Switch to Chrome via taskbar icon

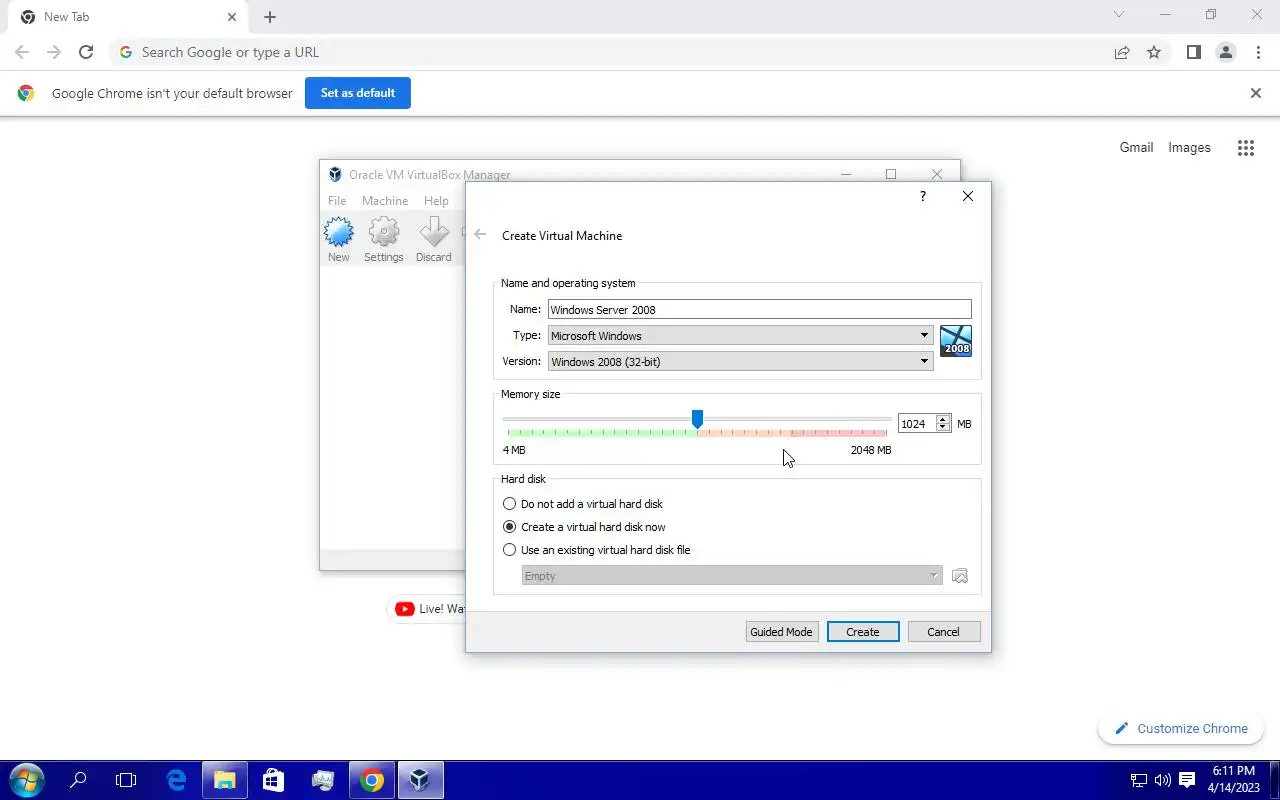[x=372, y=780]
